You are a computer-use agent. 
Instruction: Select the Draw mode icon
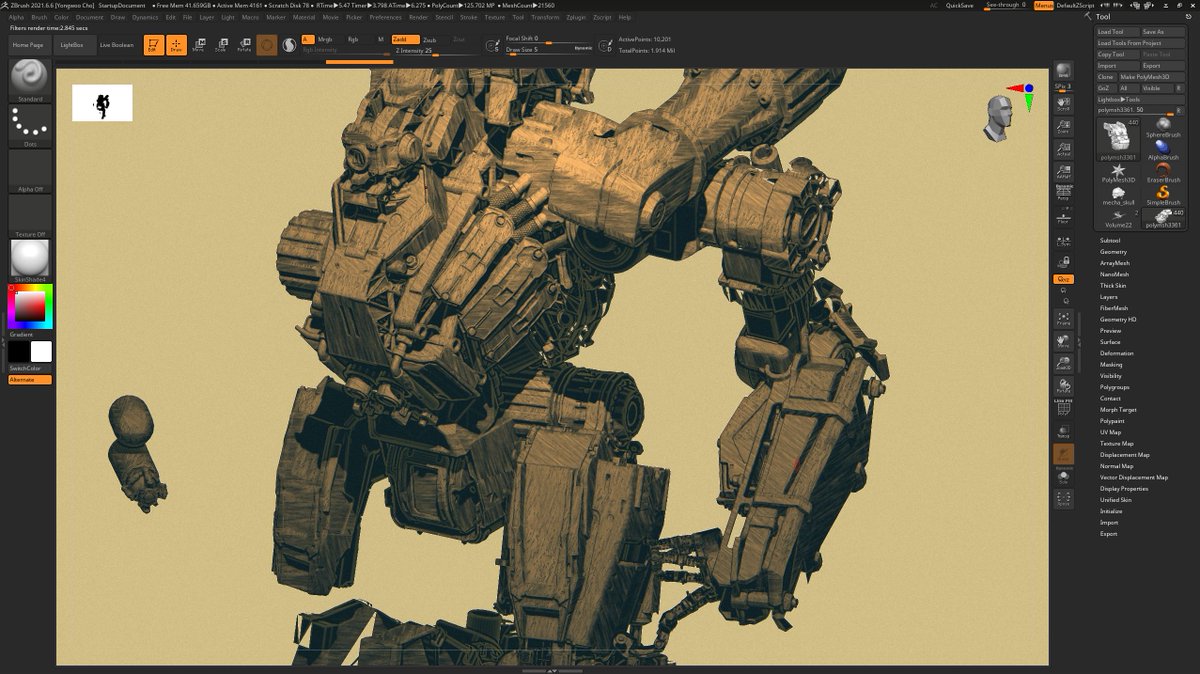176,45
